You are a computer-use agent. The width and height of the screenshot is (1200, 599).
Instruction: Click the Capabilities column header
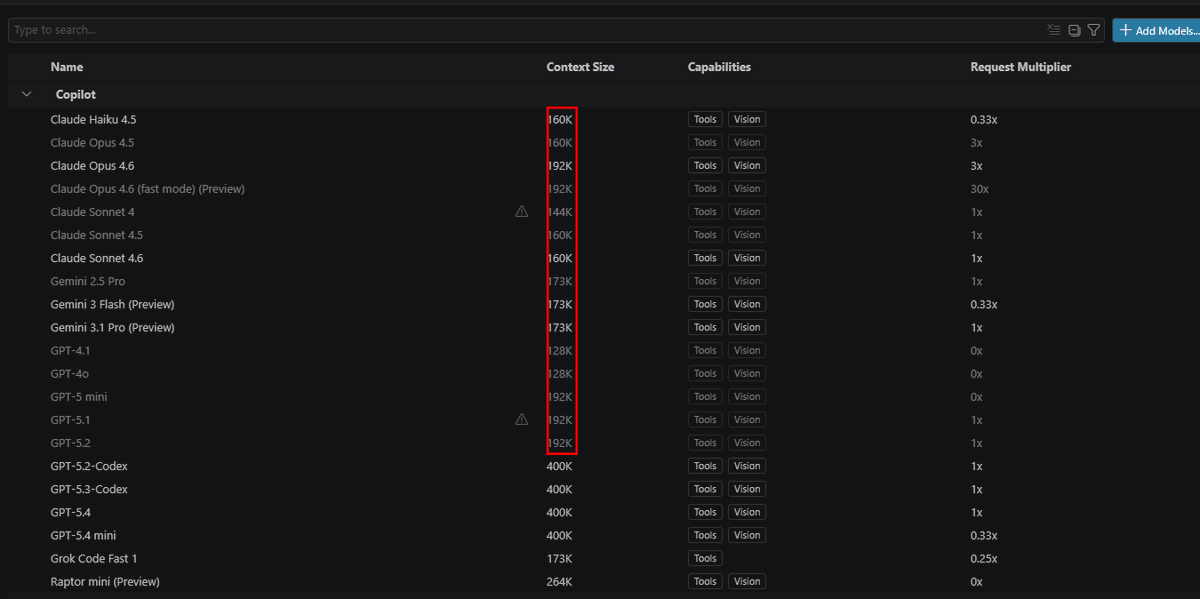click(x=719, y=67)
